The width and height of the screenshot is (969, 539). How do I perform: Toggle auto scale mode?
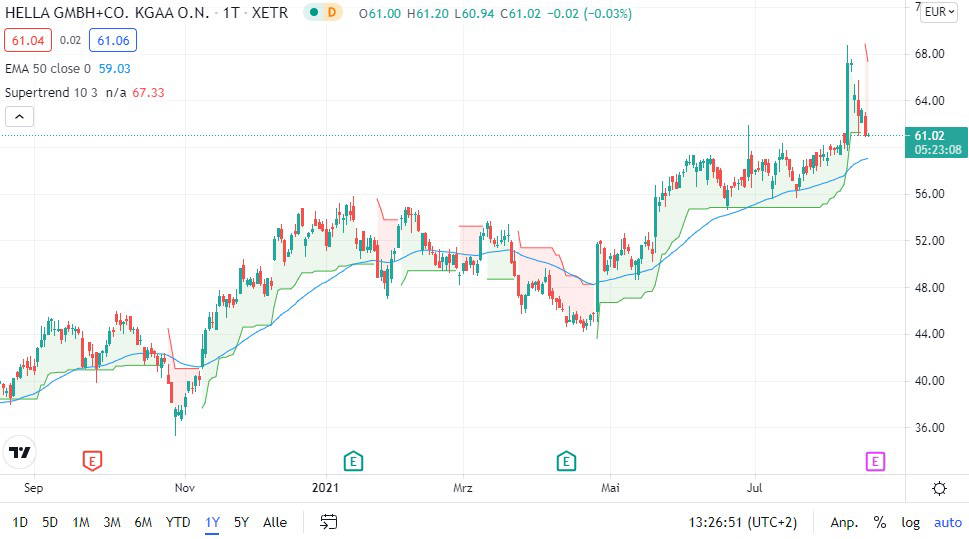click(x=948, y=522)
